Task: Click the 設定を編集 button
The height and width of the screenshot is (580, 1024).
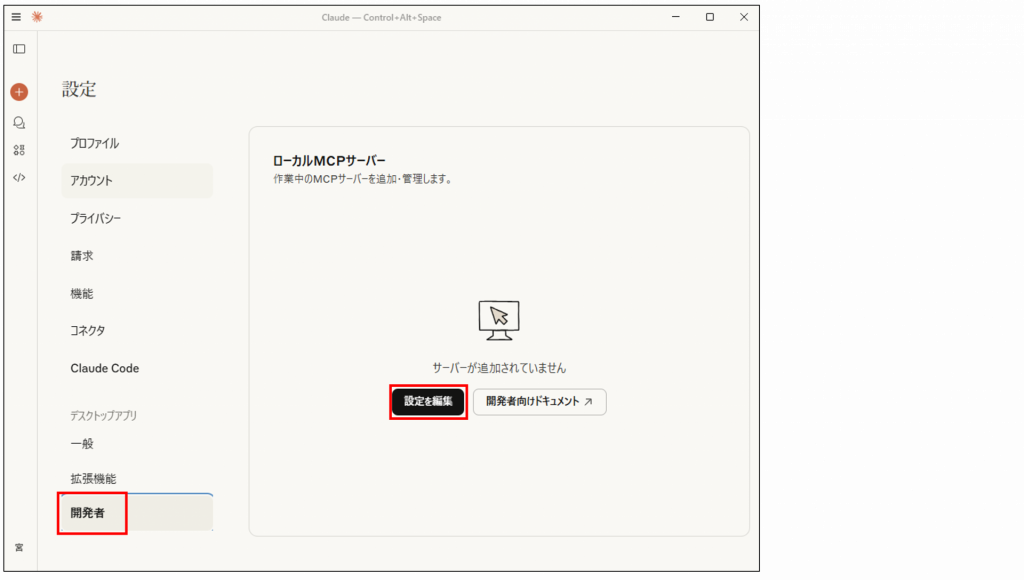Action: pyautogui.click(x=428, y=401)
